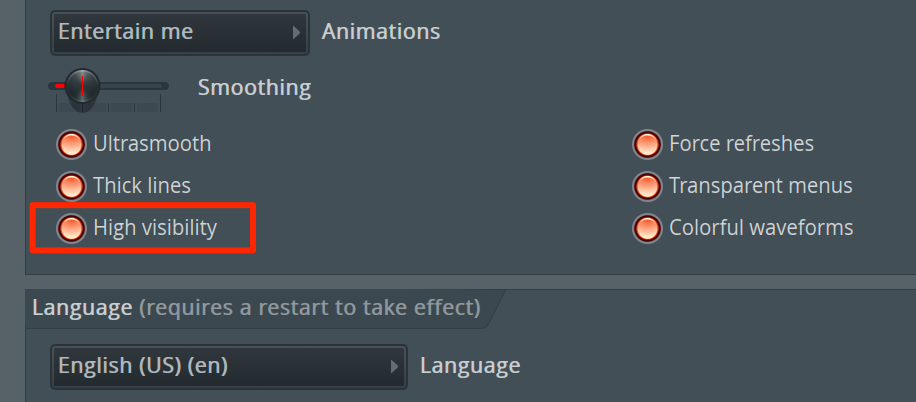This screenshot has width=916, height=402.
Task: Click the Colorful waveforms label text
Action: point(760,228)
